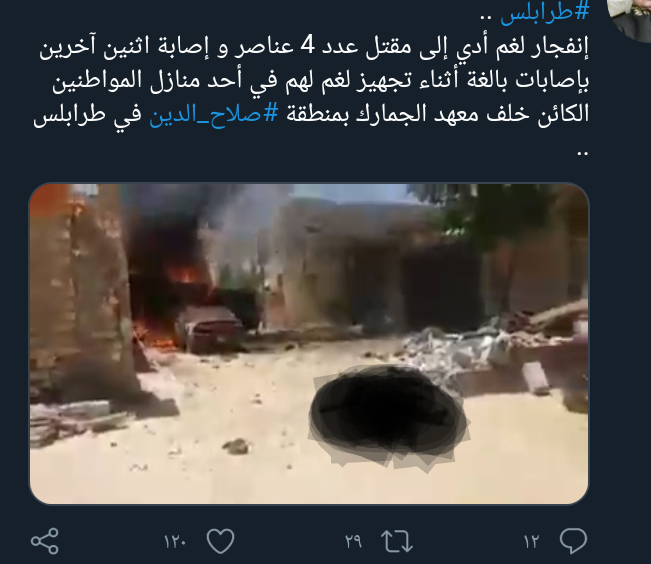Click the tweet's first line mentioning 4 عناصر

(314, 47)
